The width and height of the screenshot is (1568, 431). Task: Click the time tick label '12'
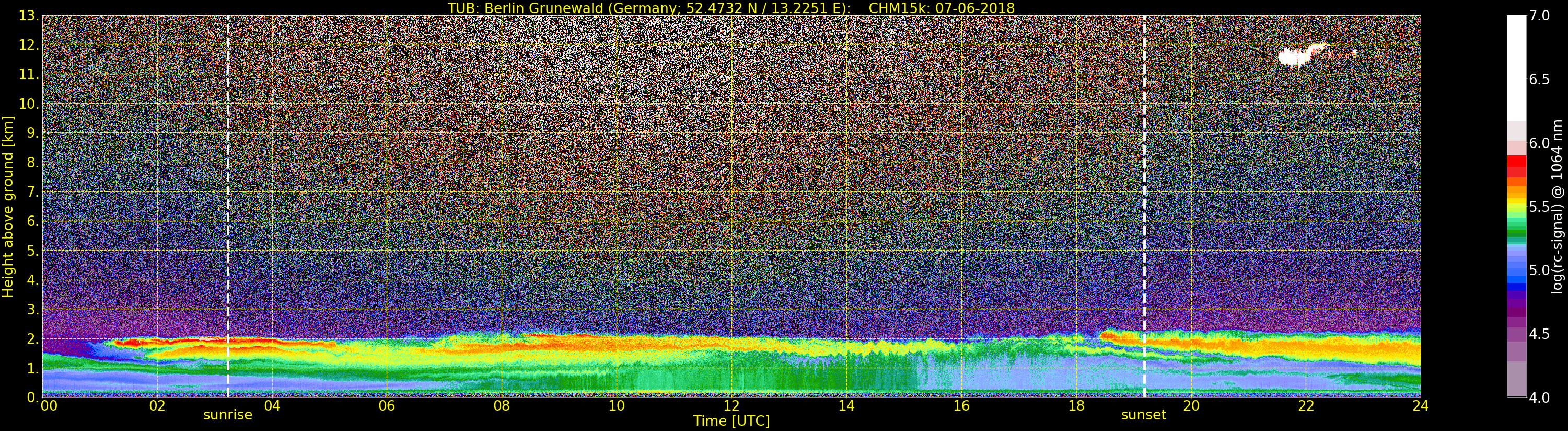731,406
